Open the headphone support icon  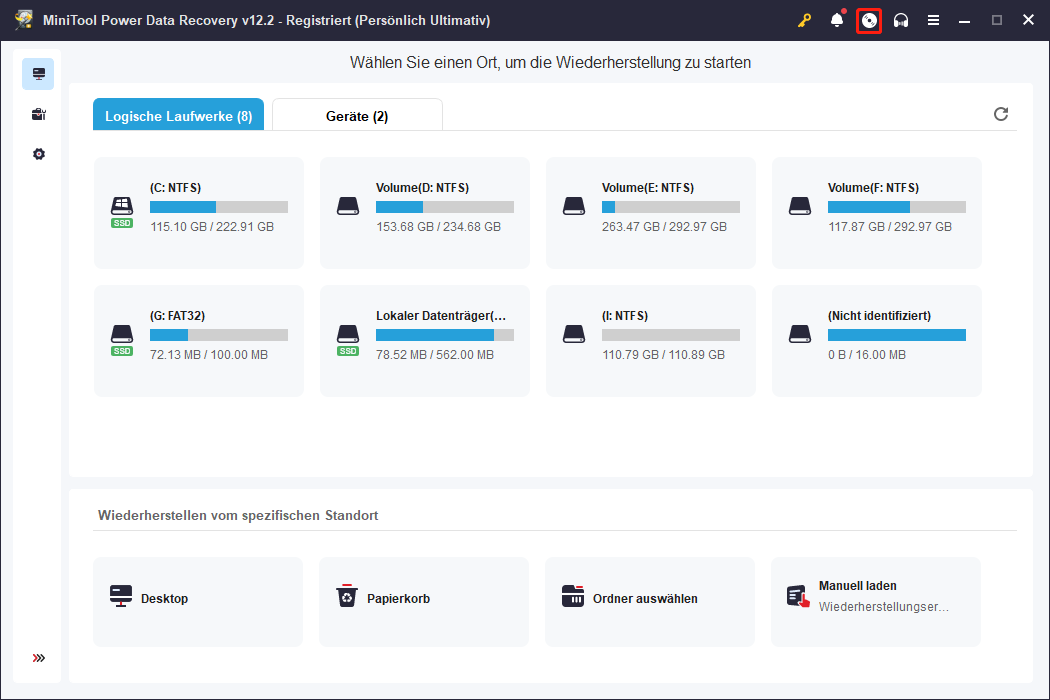click(901, 21)
